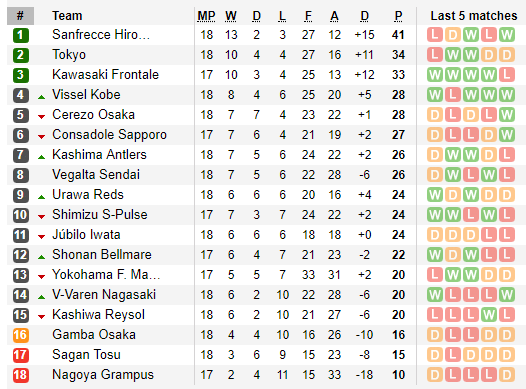Click Sanfrecce's first L result badge
This screenshot has width=526, height=389.
point(435,35)
